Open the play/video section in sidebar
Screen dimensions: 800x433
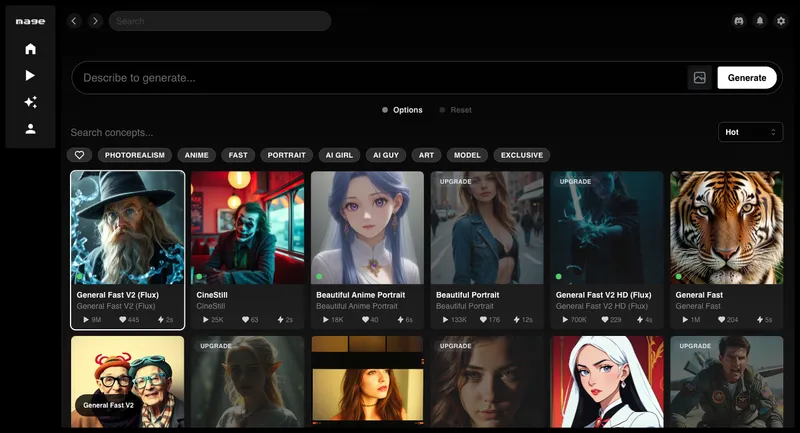point(30,75)
